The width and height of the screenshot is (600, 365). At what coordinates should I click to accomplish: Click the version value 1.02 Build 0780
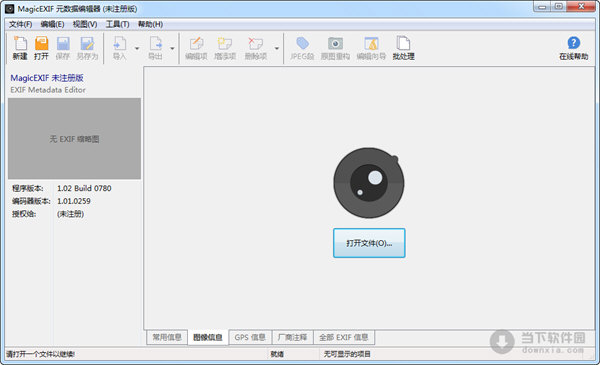point(84,188)
